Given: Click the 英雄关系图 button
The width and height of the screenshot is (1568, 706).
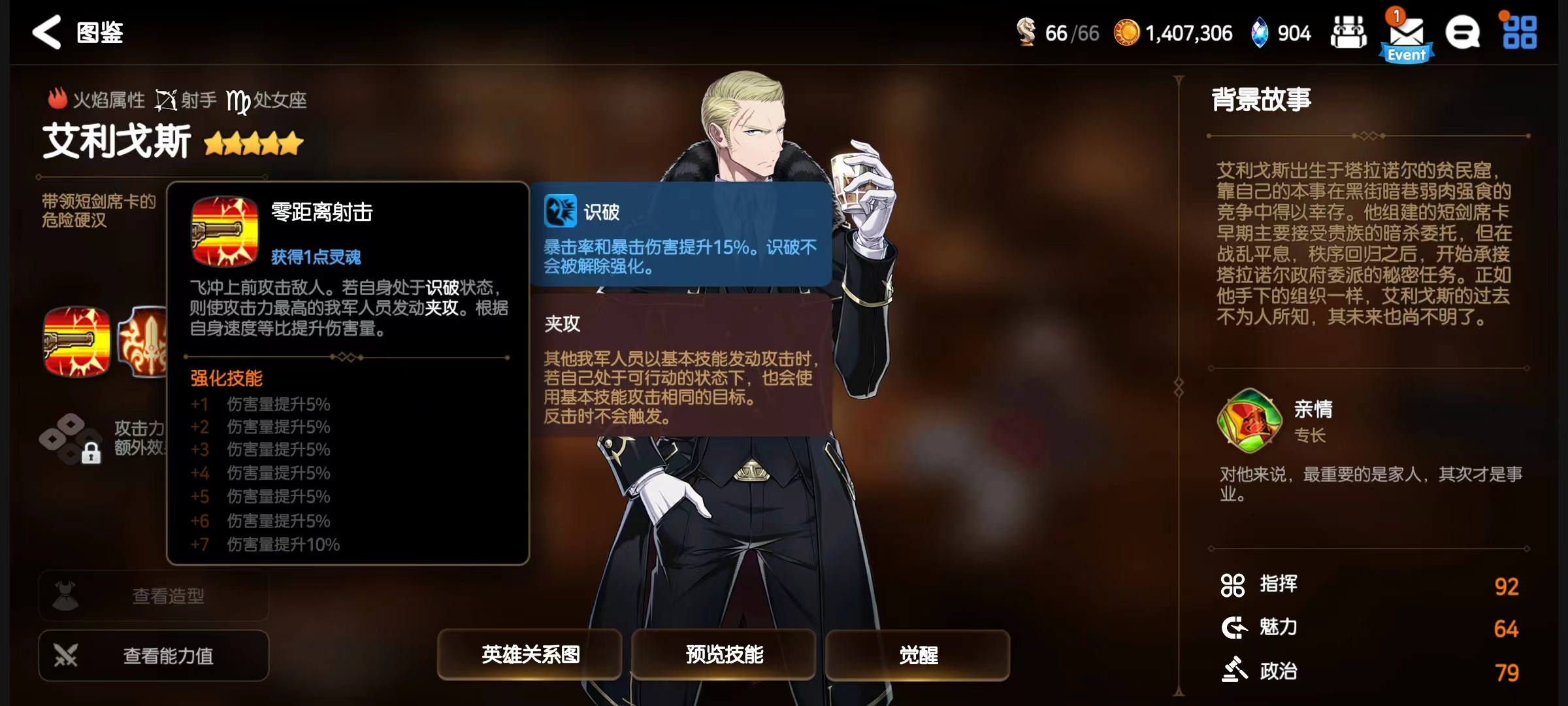Looking at the screenshot, I should (530, 654).
